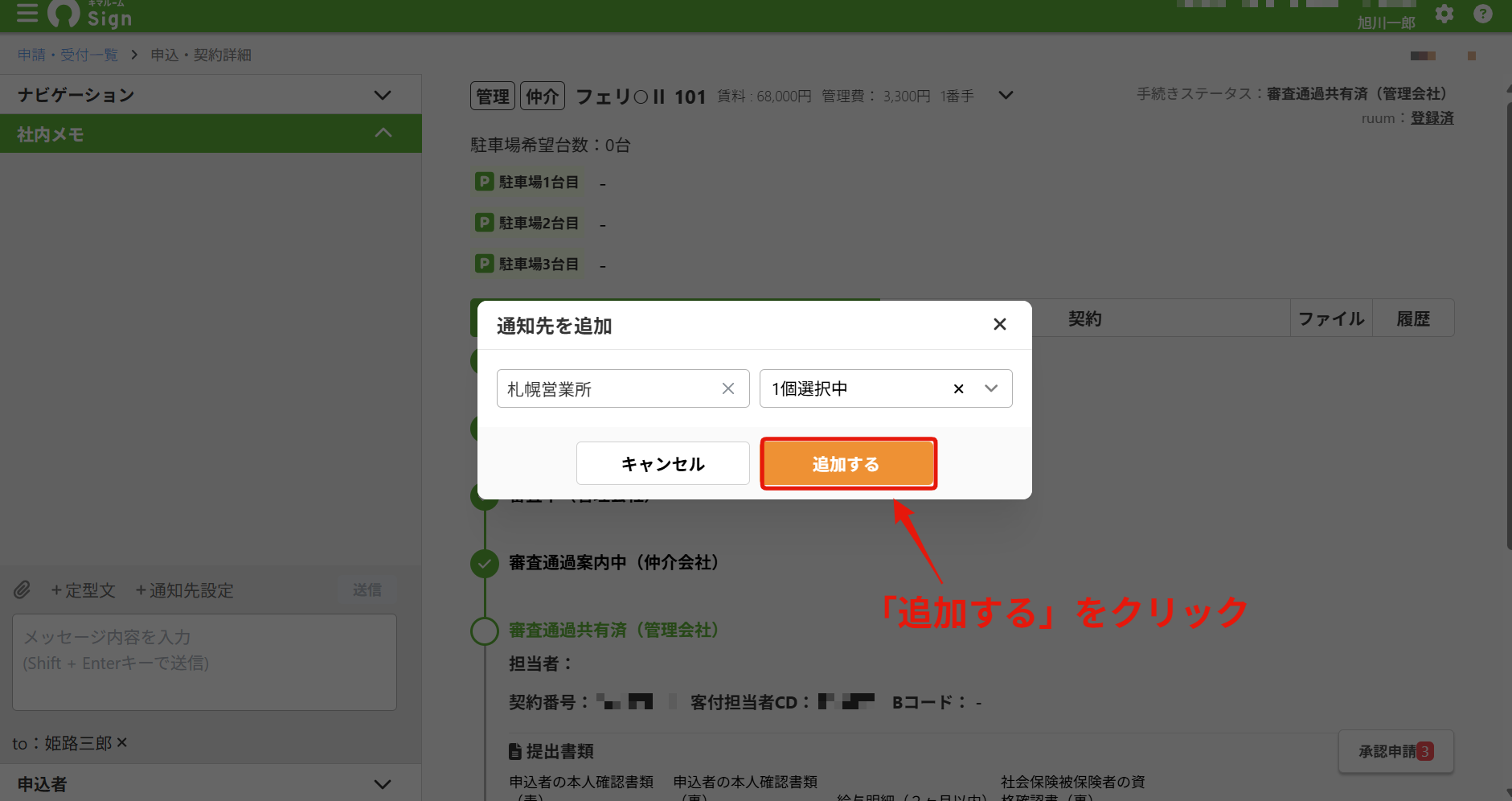Open the 申請・受付一覧 breadcrumb link
The height and width of the screenshot is (801, 1512).
click(x=68, y=55)
